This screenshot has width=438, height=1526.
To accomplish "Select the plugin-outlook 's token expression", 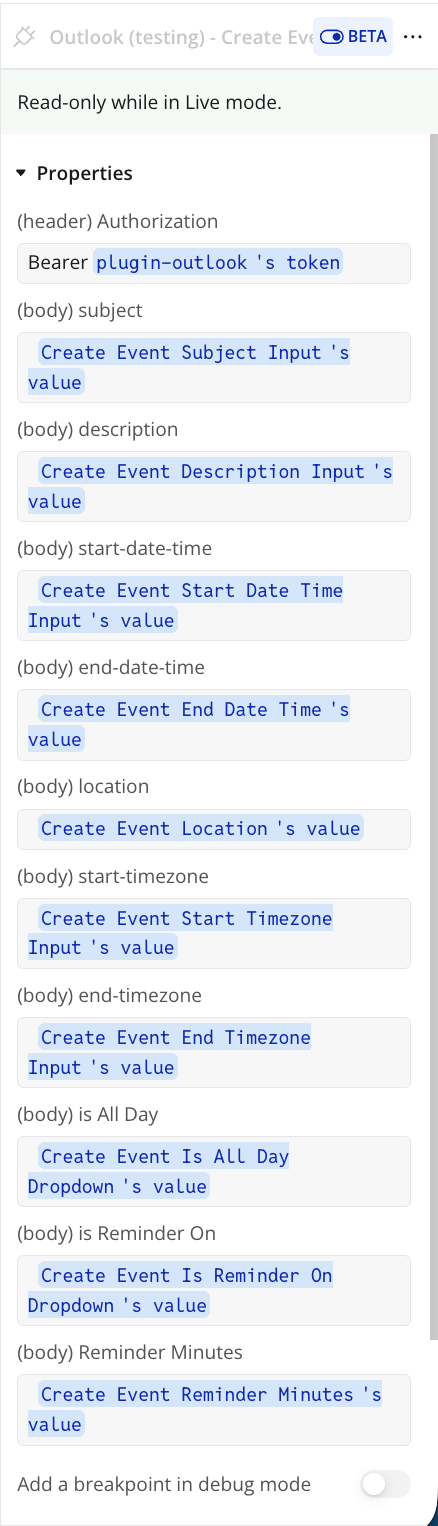I will point(218,263).
